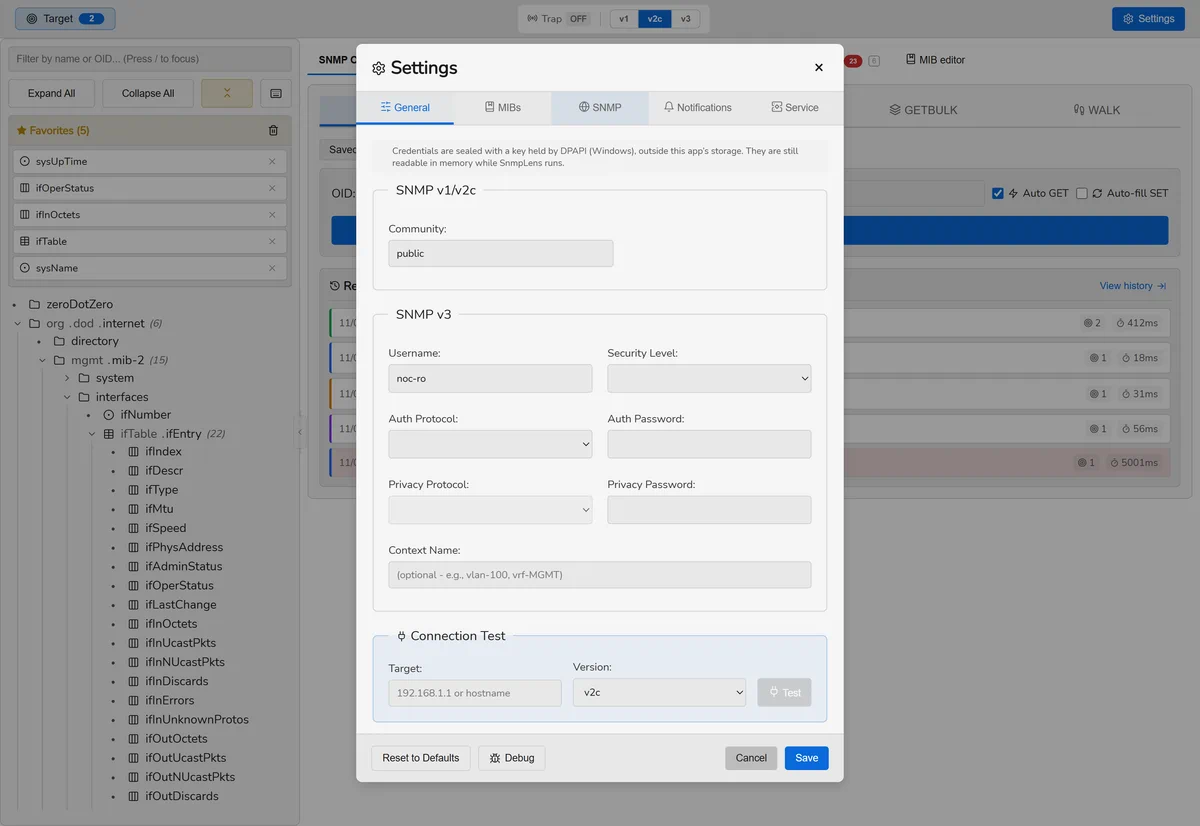Close the Settings dialog with the X

[819, 67]
